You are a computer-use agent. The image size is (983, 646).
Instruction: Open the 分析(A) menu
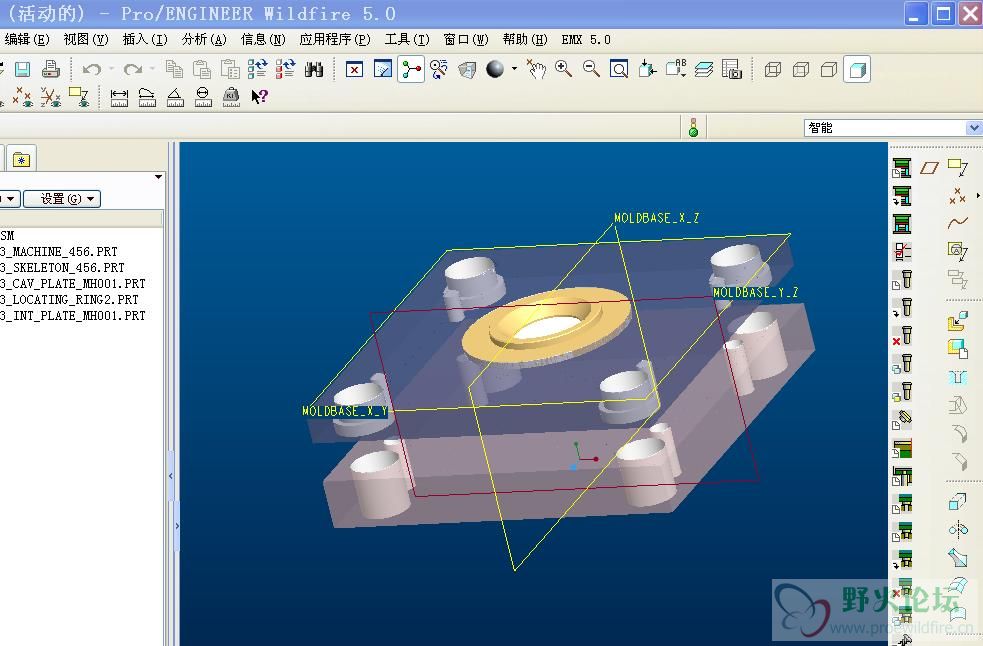click(204, 40)
